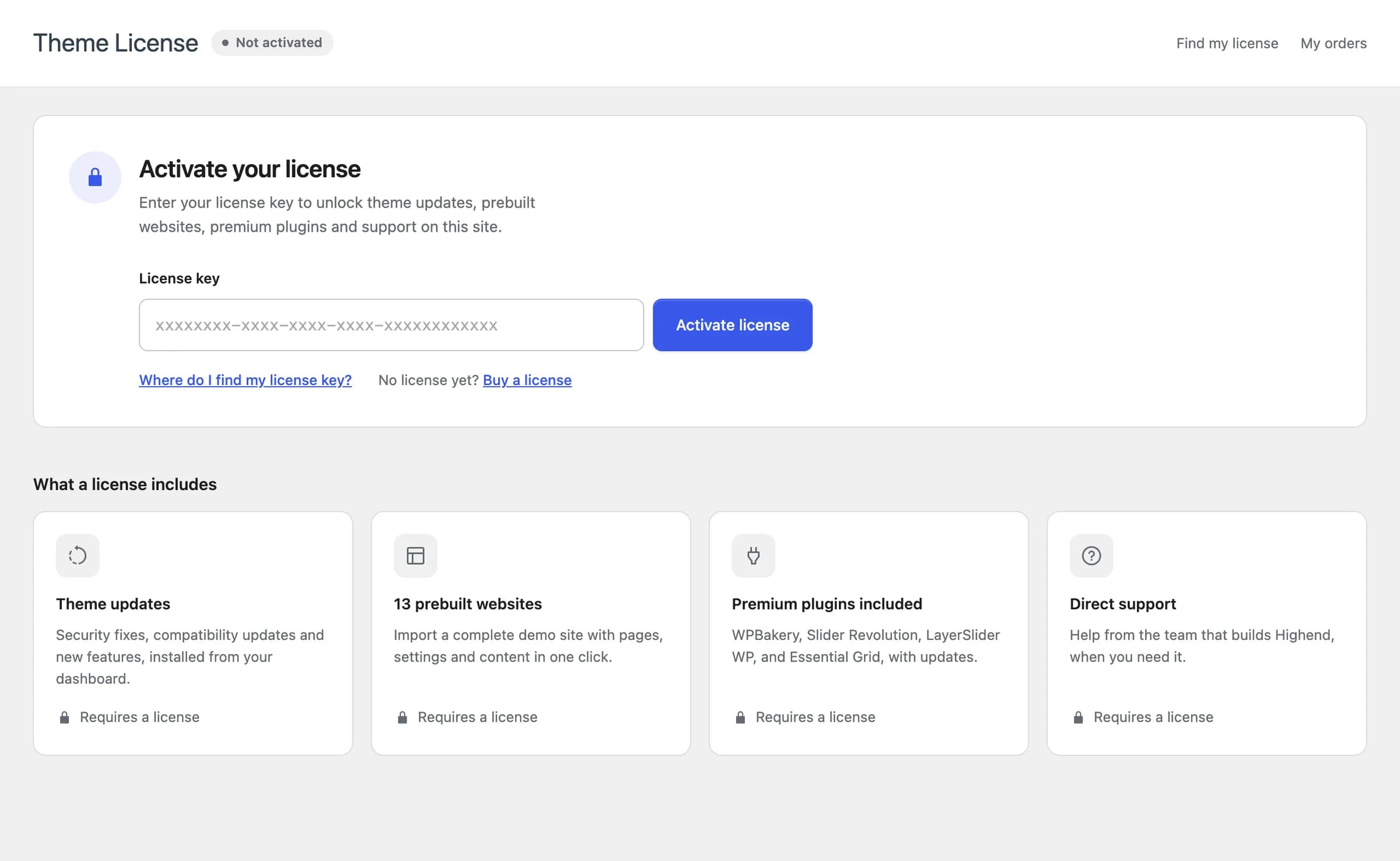
Task: Open Find my license in header
Action: coord(1227,43)
